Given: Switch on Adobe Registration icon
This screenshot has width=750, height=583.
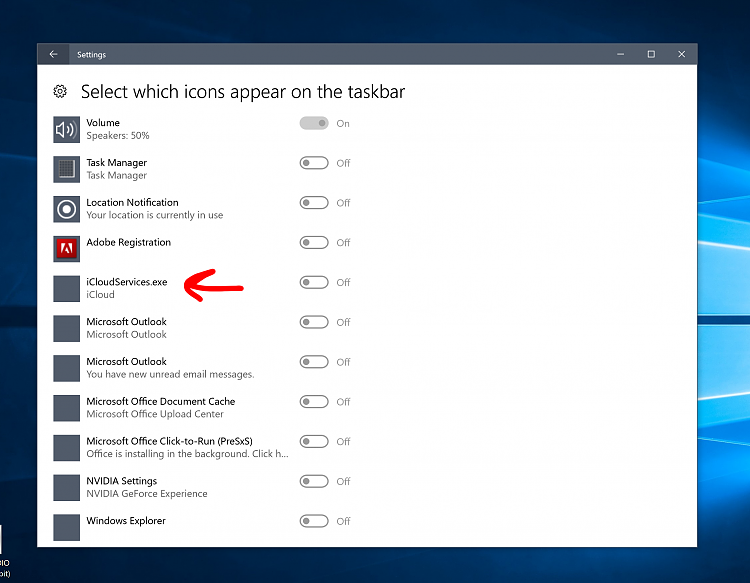Looking at the screenshot, I should 314,242.
